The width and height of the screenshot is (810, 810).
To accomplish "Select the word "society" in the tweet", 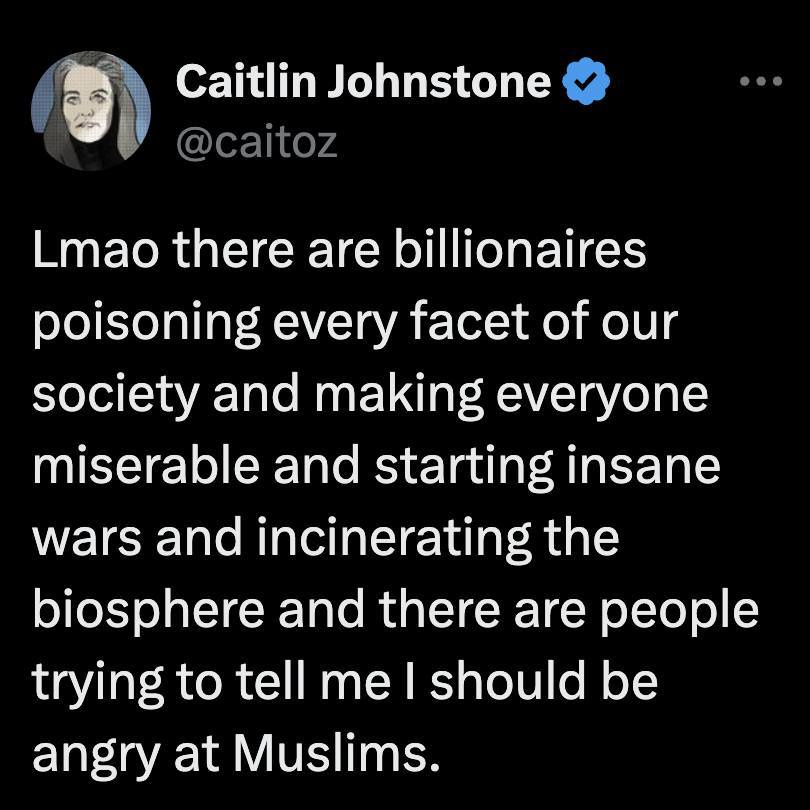I will pyautogui.click(x=115, y=397).
